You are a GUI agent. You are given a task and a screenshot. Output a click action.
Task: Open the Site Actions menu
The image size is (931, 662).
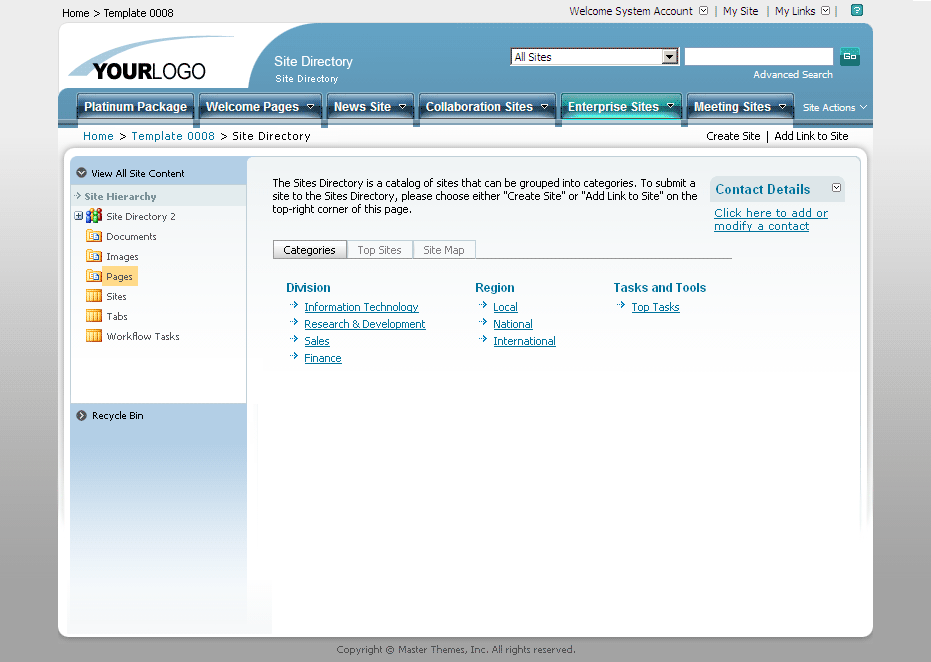[833, 107]
